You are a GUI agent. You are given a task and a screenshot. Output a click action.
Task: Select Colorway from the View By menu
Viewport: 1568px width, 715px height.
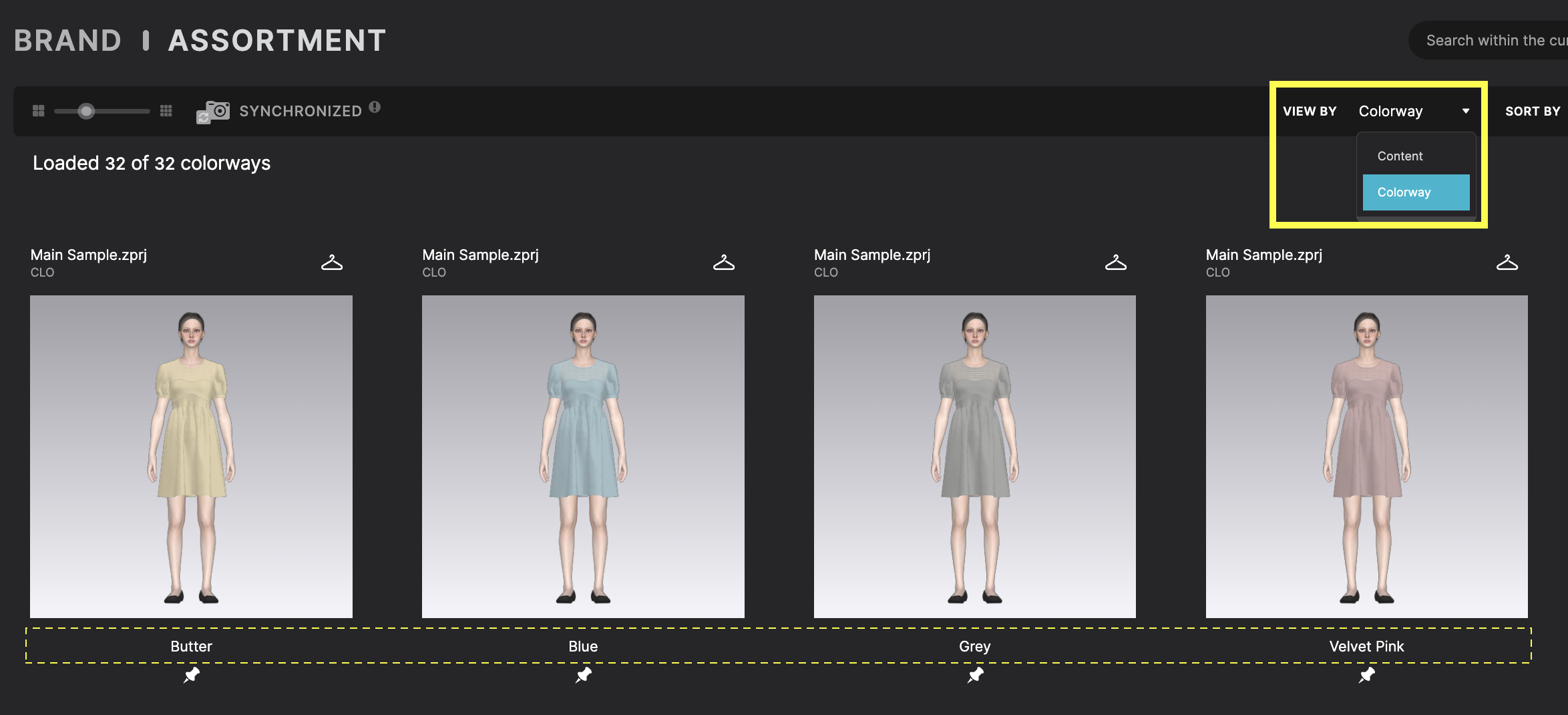[x=1404, y=192]
